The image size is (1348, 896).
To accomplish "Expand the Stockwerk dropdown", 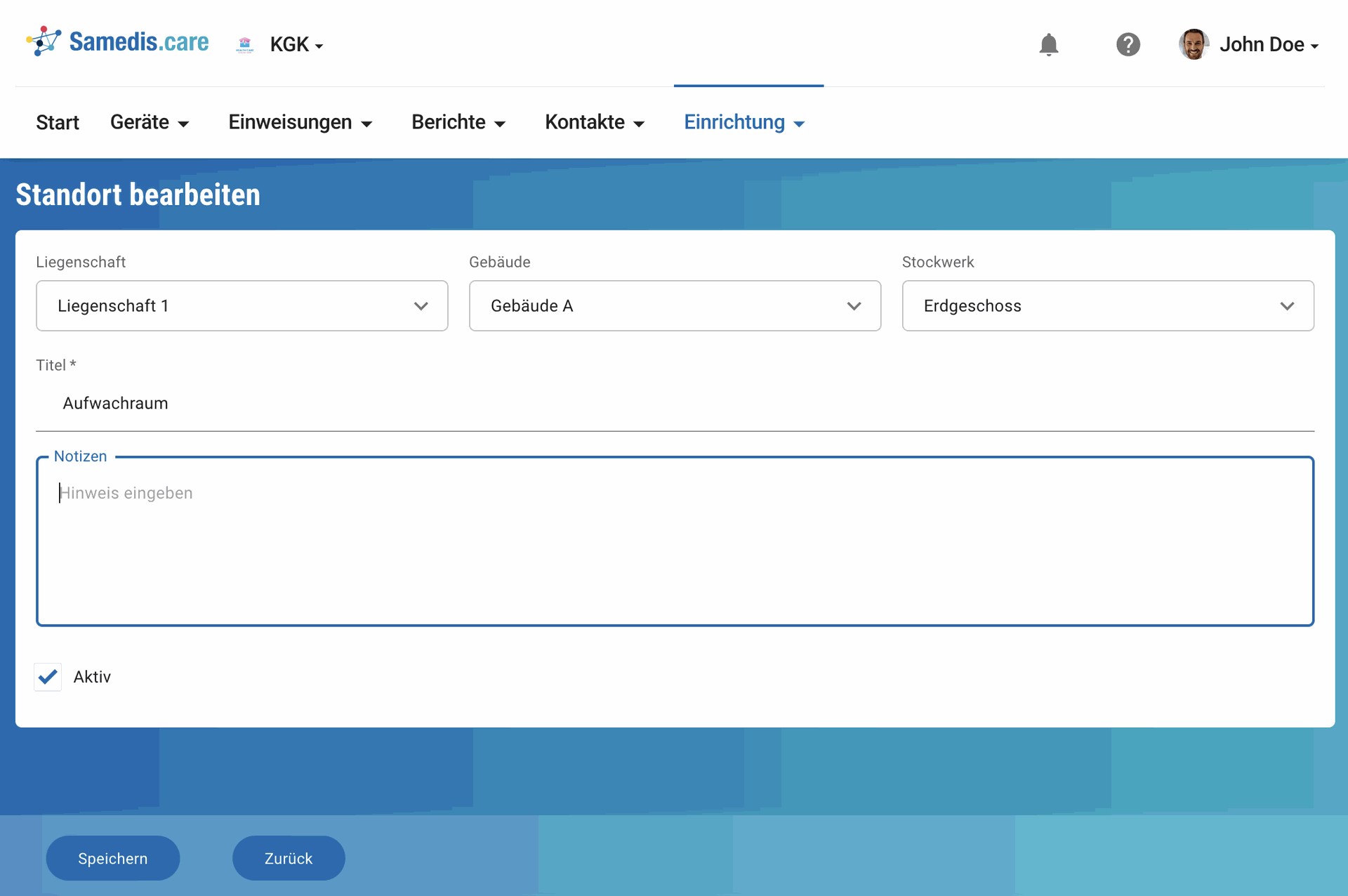I will click(x=1108, y=306).
